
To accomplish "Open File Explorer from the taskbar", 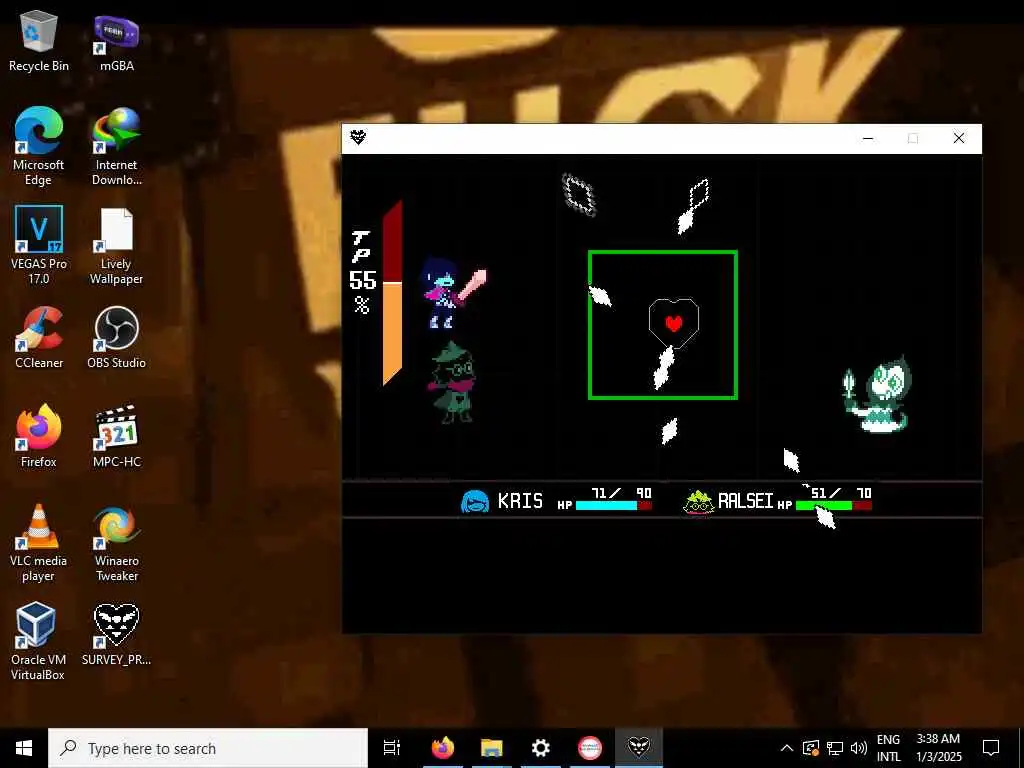I will (491, 748).
